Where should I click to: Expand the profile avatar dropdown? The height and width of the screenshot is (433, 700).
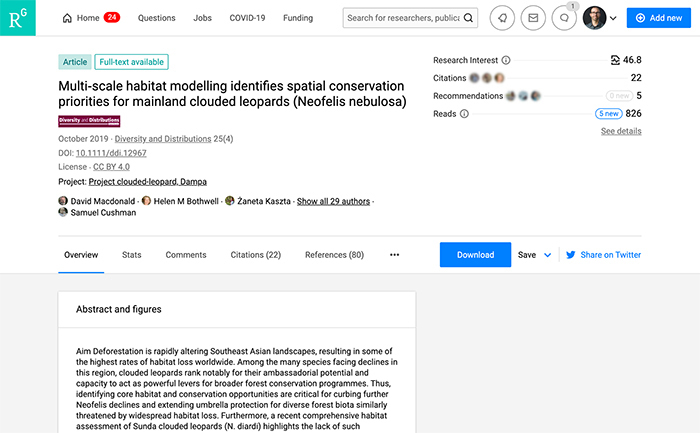click(x=612, y=18)
